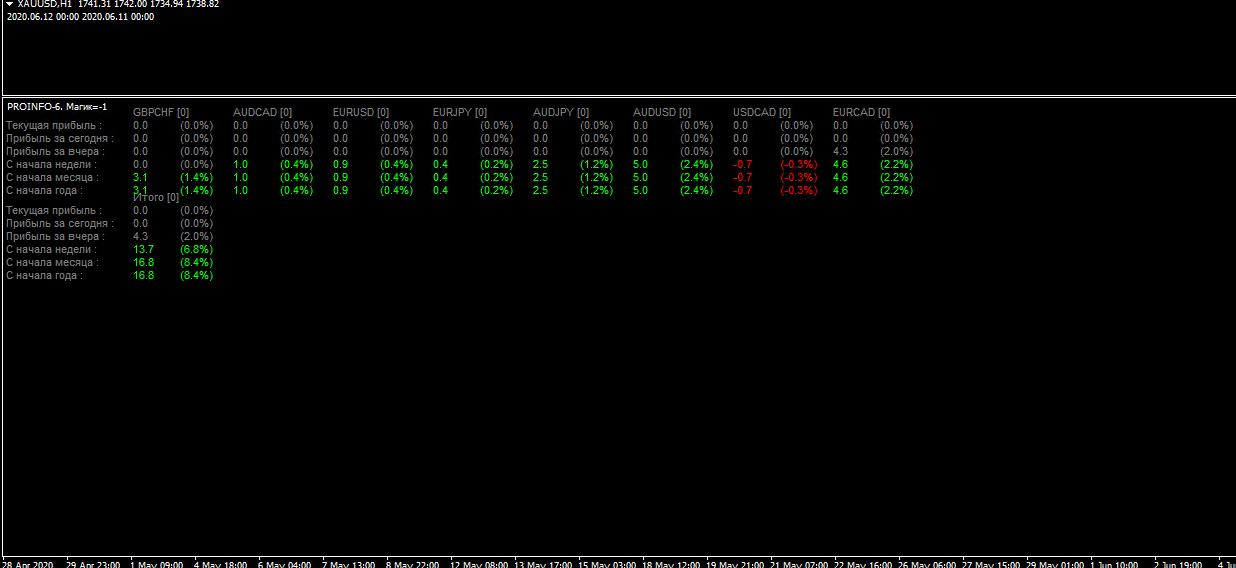Click 'Прибыль за сегодня :' label under Итого
This screenshot has width=1236, height=568.
click(60, 224)
